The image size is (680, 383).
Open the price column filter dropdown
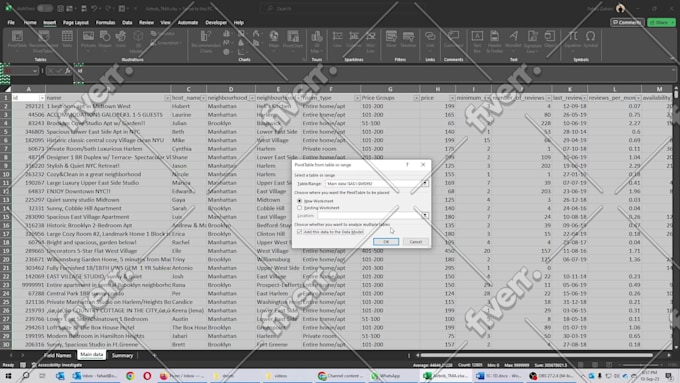pyautogui.click(x=452, y=98)
